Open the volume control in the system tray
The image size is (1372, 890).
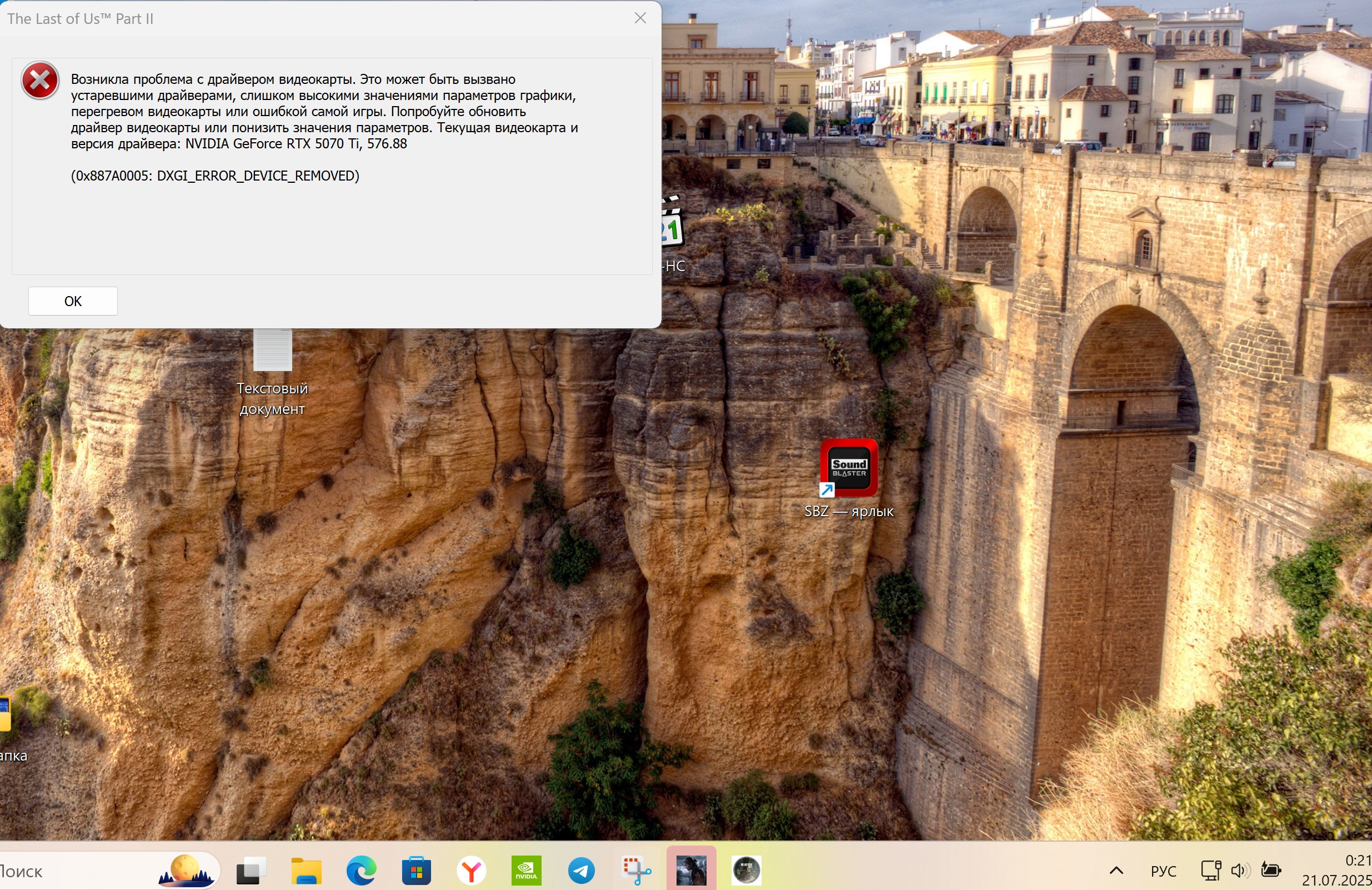pos(1239,871)
